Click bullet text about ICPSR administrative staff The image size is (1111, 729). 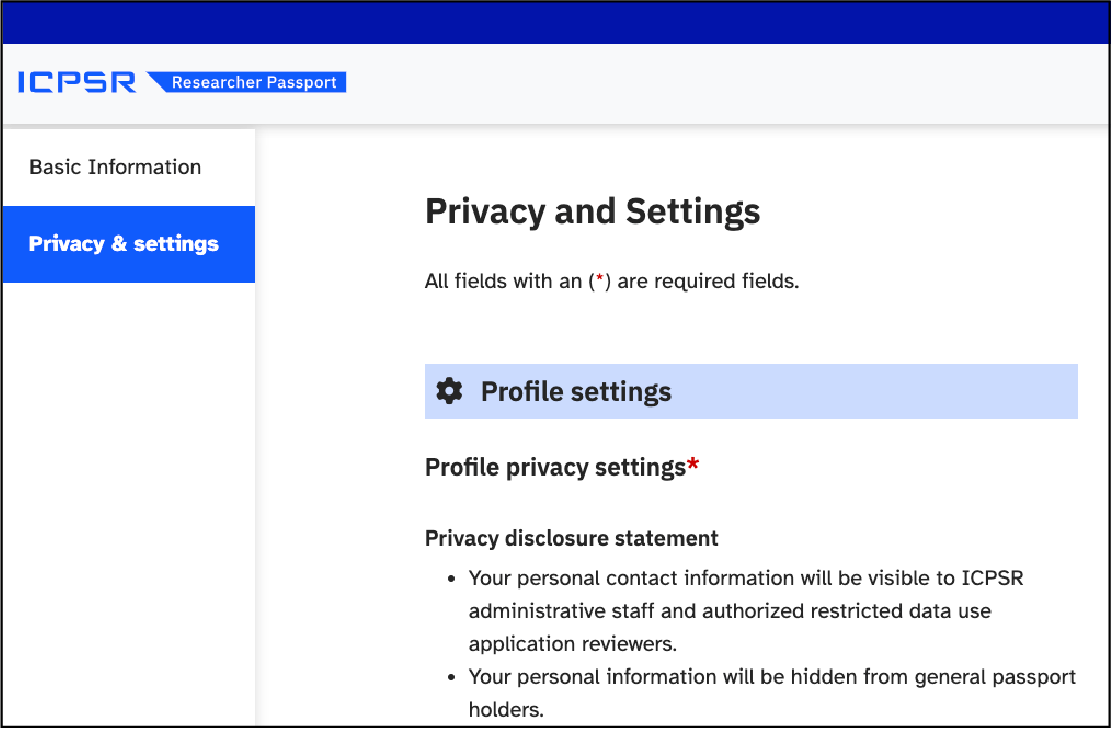745,611
